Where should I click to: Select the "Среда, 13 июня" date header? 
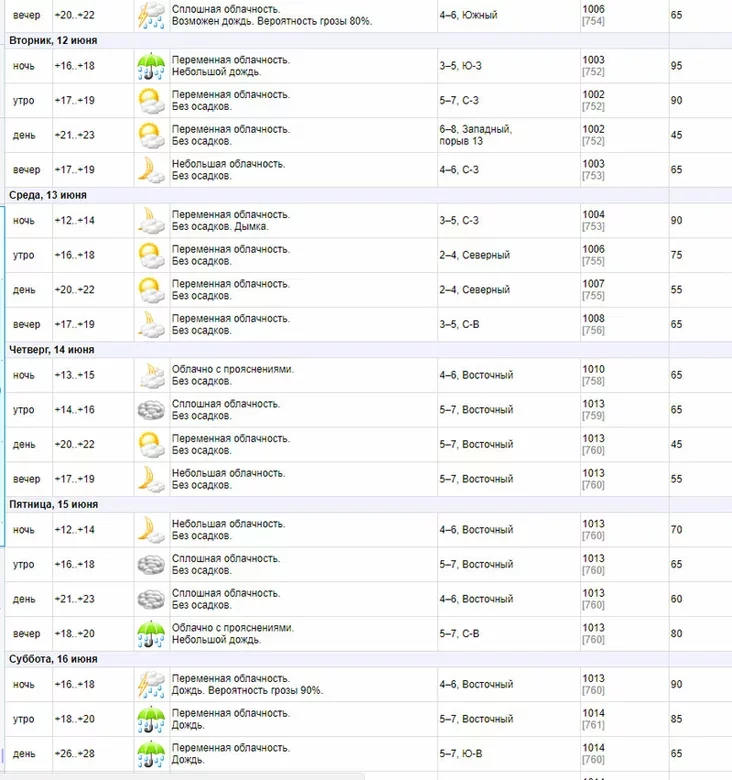point(48,195)
